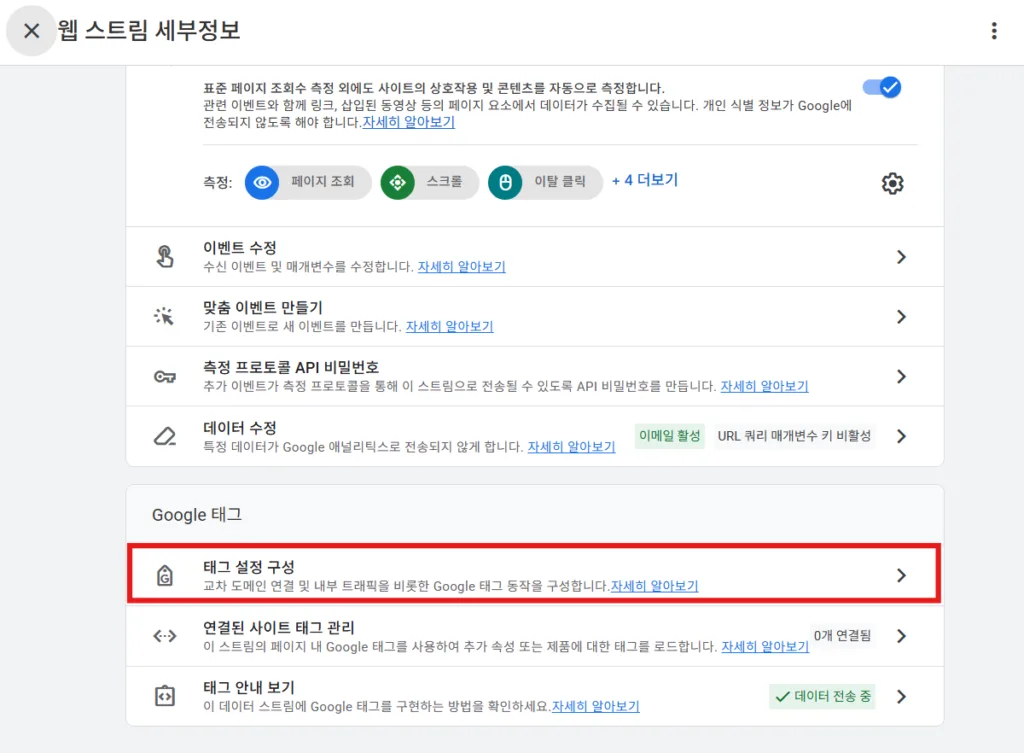The height and width of the screenshot is (753, 1024).
Task: Turn off the enhanced measurement switch
Action: [882, 87]
